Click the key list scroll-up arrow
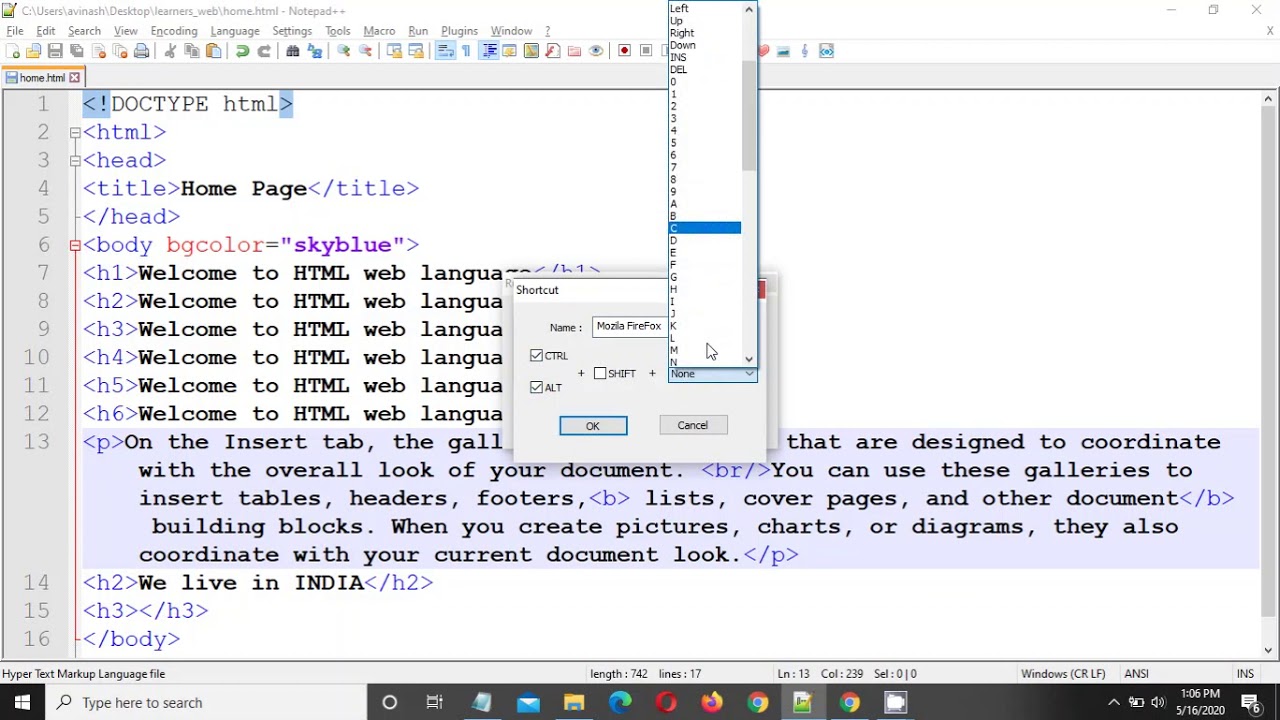 pos(749,8)
